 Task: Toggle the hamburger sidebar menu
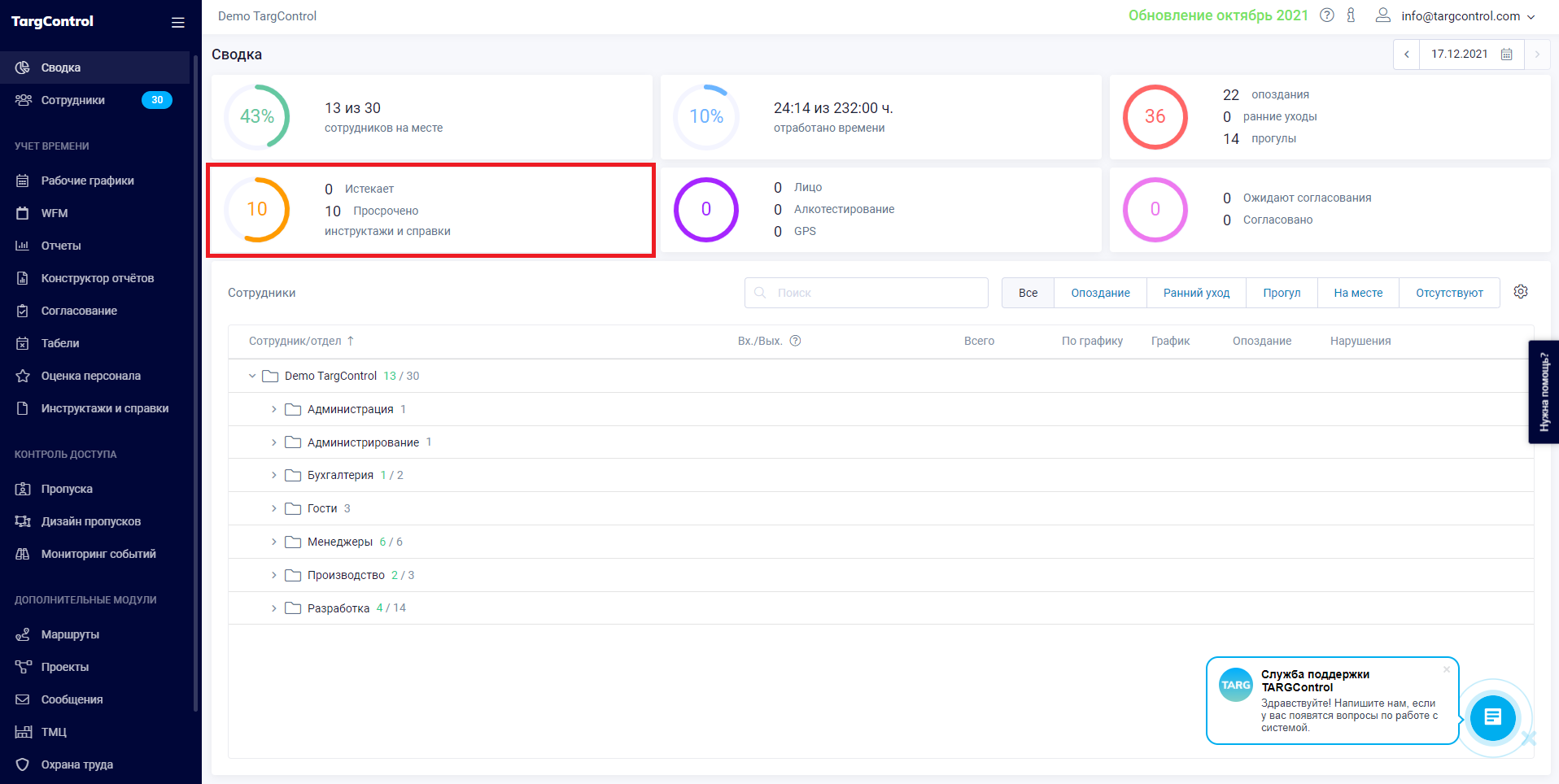(x=178, y=23)
